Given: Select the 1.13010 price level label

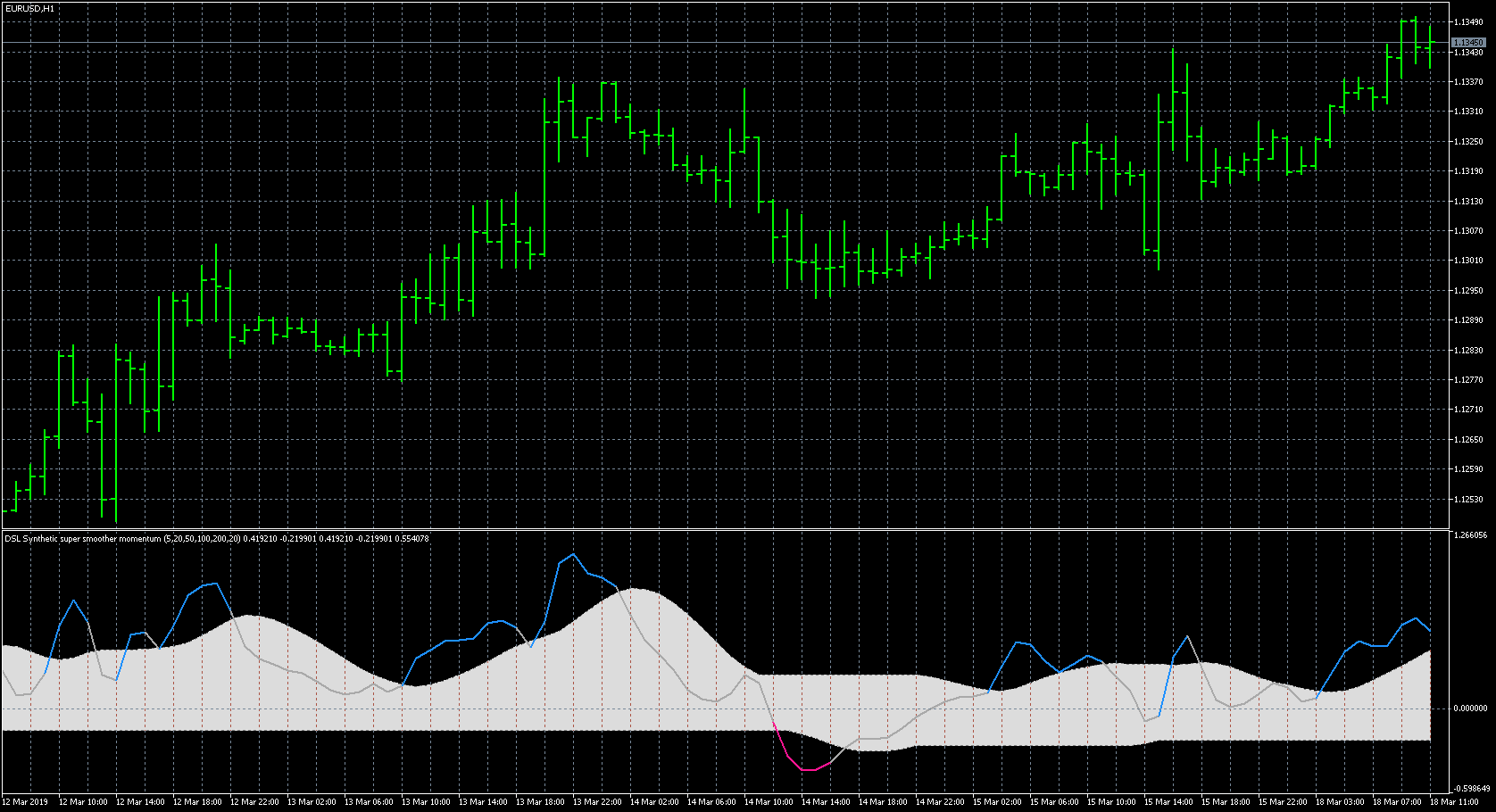Looking at the screenshot, I should pos(1467,261).
